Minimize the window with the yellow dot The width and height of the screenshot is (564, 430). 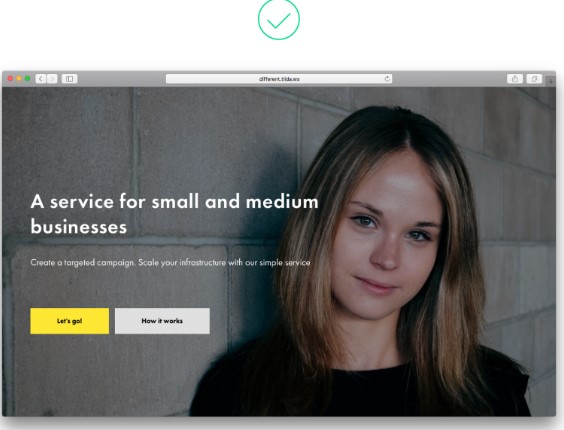click(x=19, y=78)
